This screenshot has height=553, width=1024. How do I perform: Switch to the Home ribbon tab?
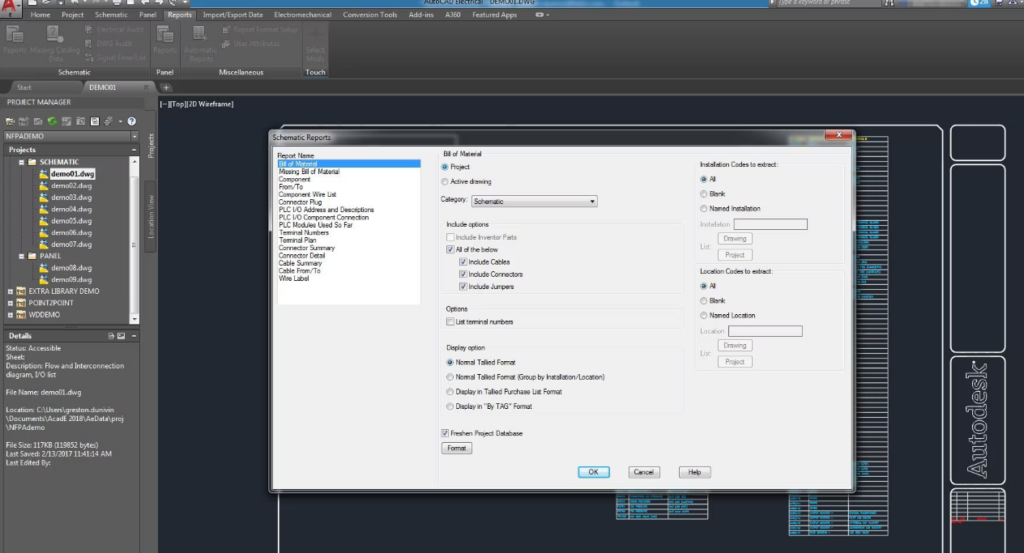point(40,14)
